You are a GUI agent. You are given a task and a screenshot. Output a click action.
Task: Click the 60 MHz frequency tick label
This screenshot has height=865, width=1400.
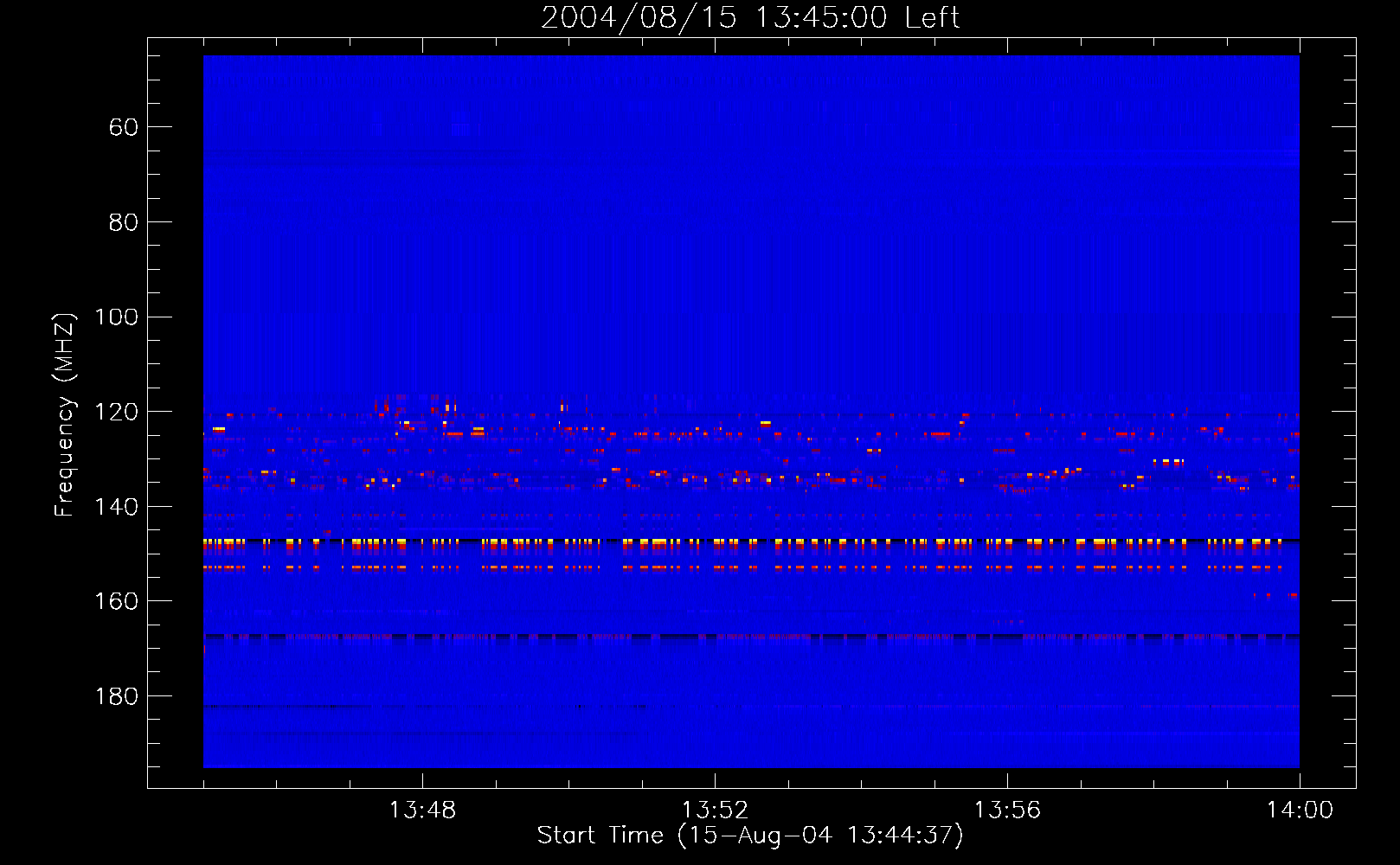(124, 127)
